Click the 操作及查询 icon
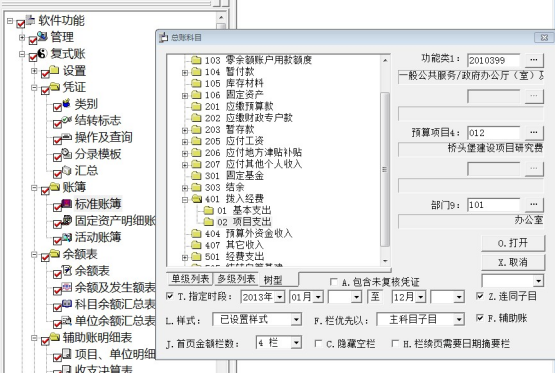 67,137
